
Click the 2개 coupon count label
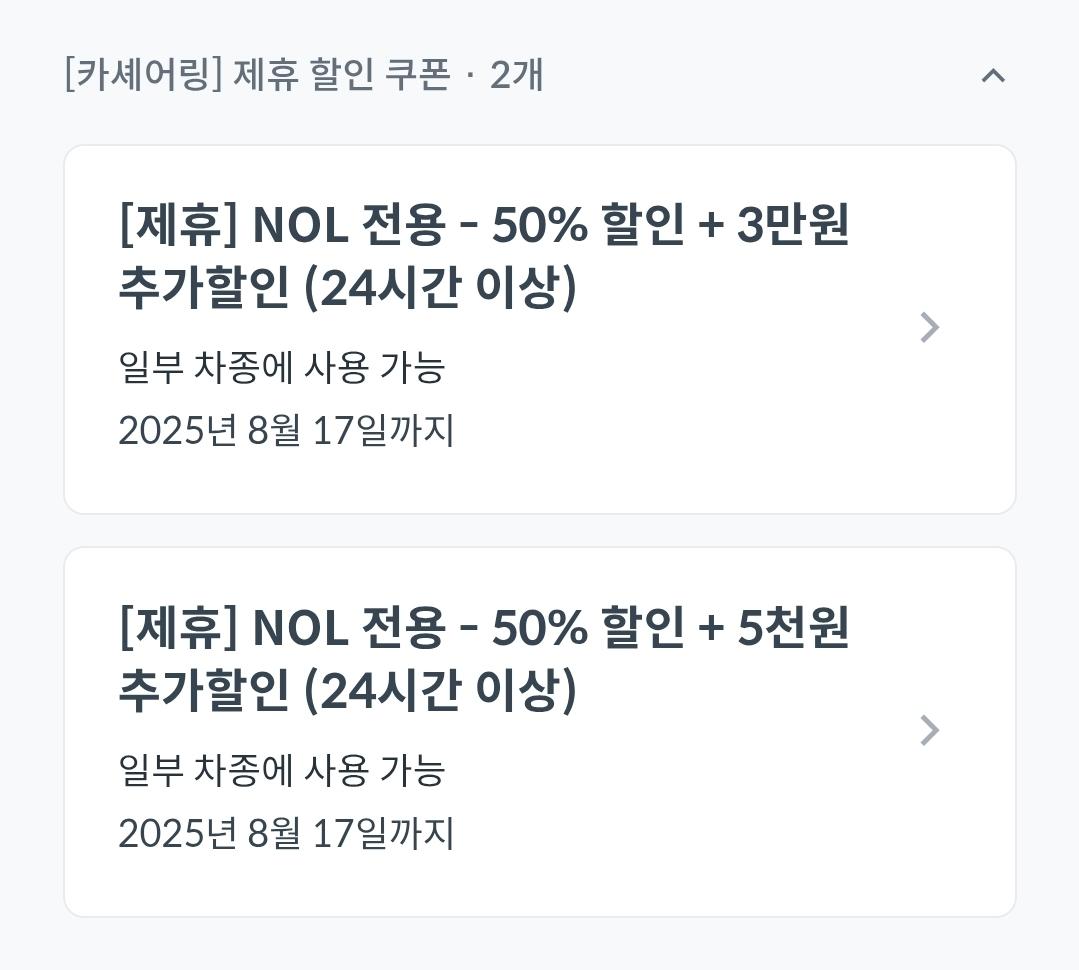click(x=517, y=75)
